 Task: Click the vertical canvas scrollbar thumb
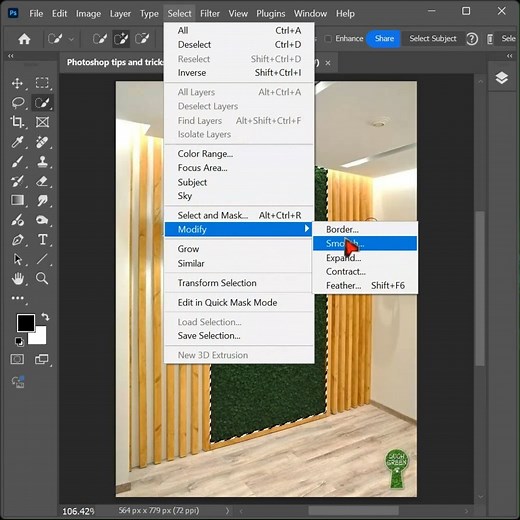[480, 288]
